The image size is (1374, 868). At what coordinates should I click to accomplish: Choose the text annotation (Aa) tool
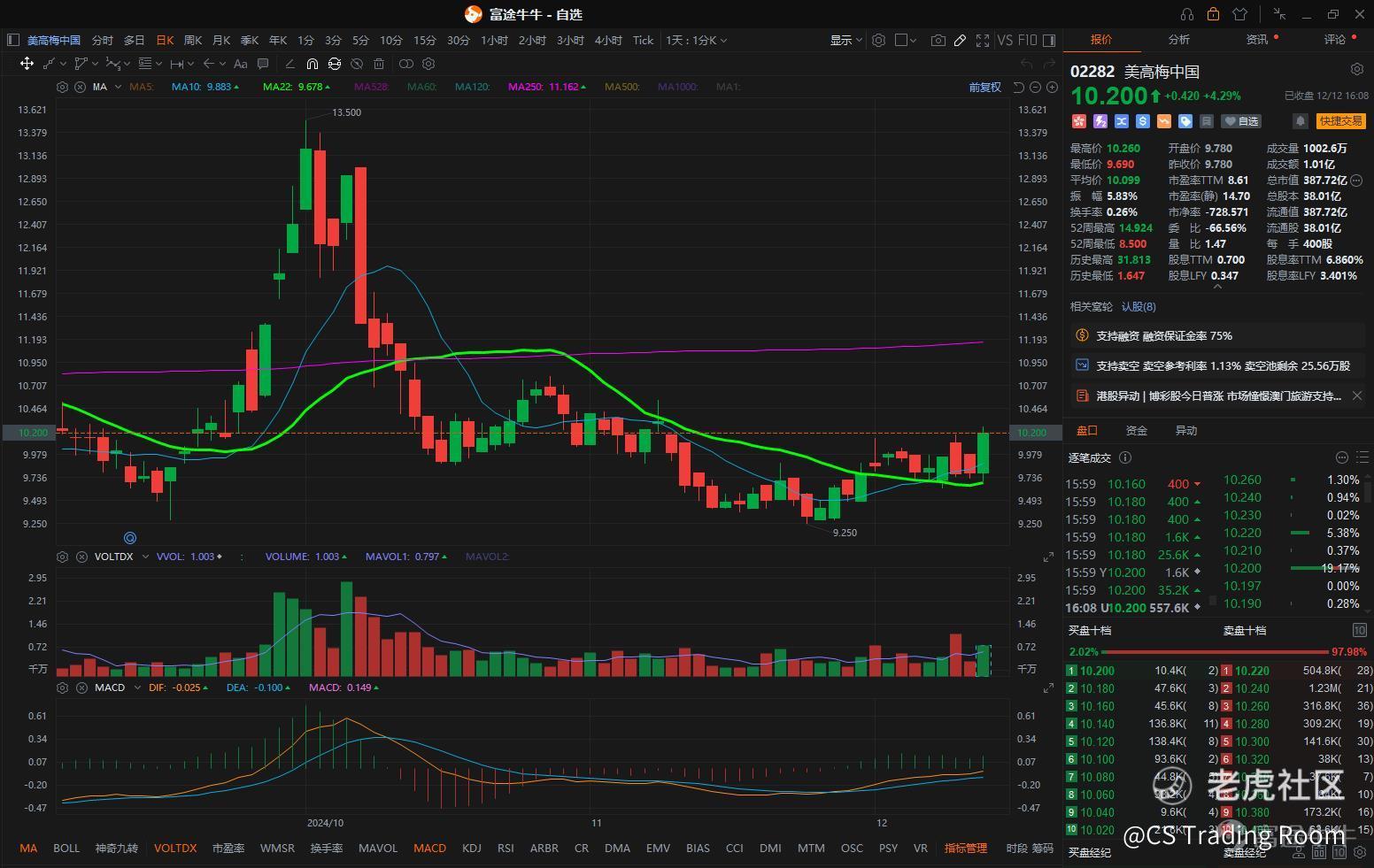click(240, 64)
